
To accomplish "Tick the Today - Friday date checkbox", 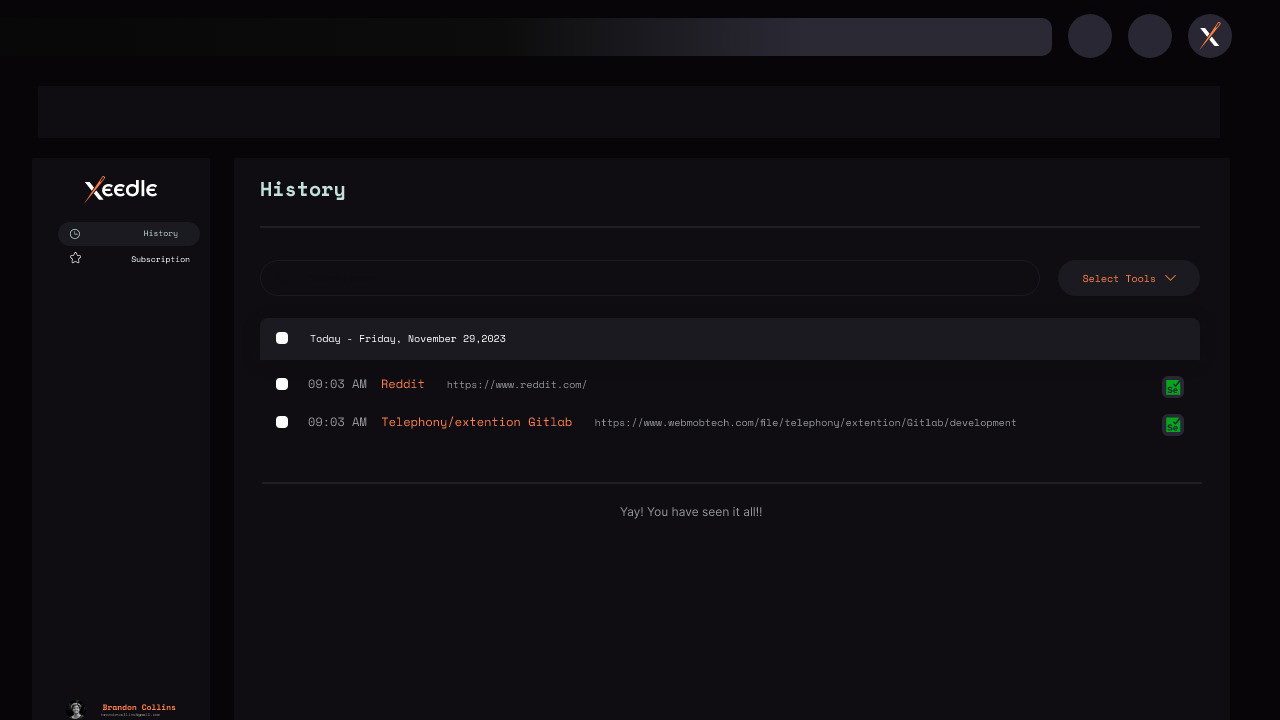I will (x=282, y=338).
